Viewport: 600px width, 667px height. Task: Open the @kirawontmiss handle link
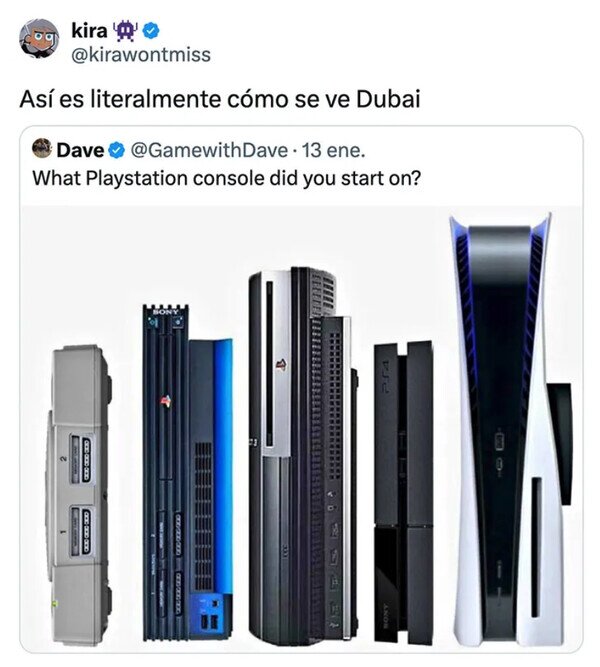coord(141,54)
